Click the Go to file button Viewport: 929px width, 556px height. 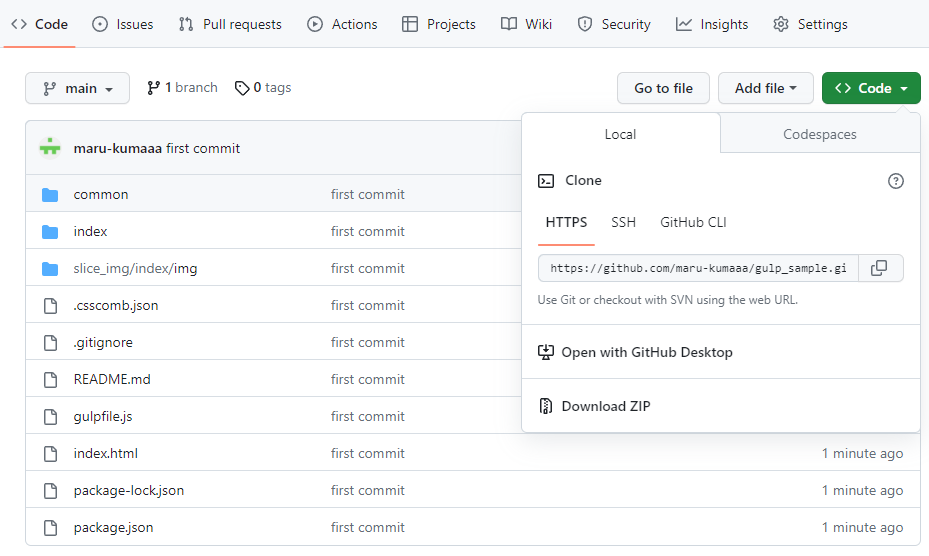pyautogui.click(x=663, y=88)
